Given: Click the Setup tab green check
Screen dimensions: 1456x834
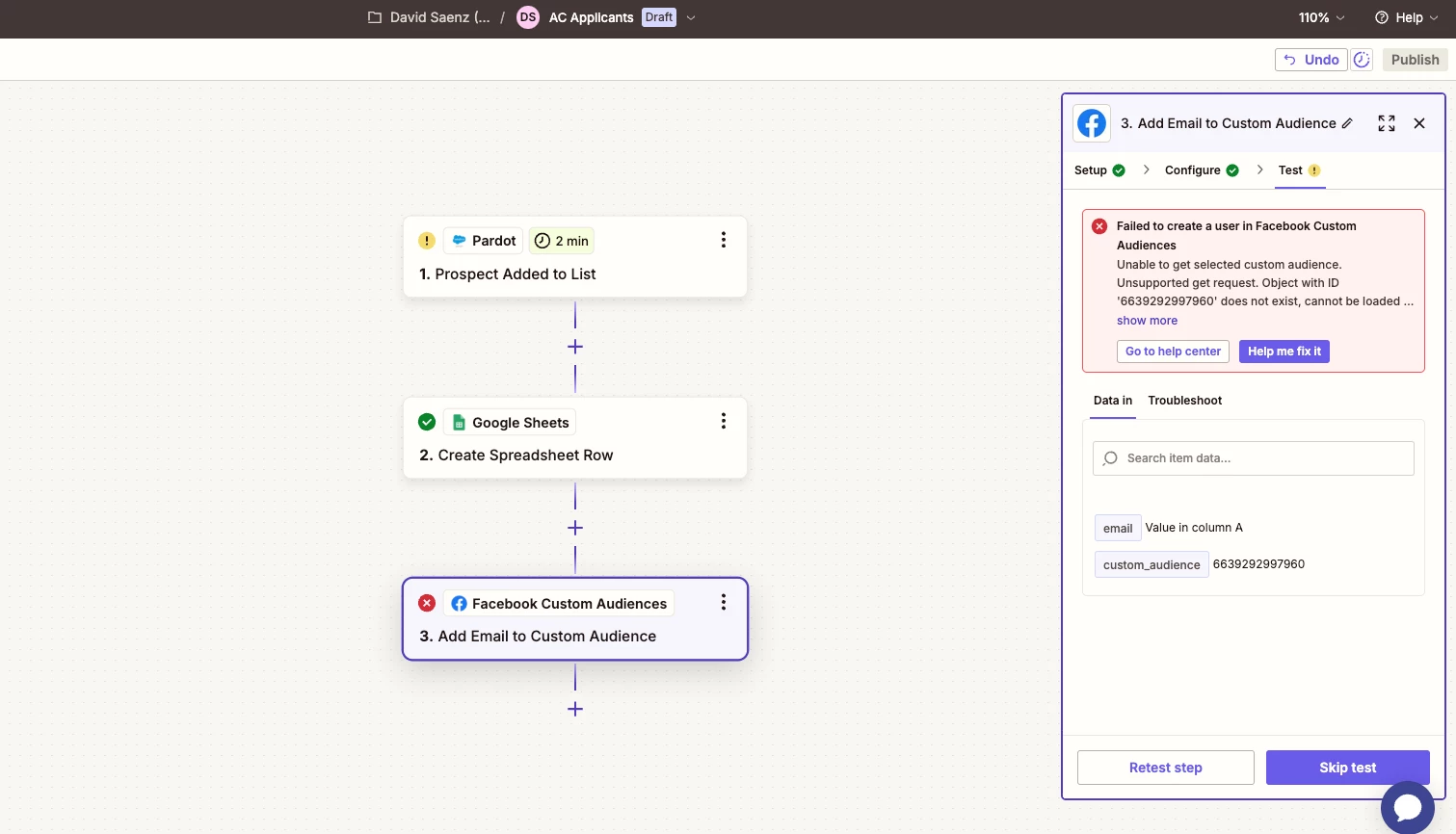Looking at the screenshot, I should pyautogui.click(x=1119, y=170).
